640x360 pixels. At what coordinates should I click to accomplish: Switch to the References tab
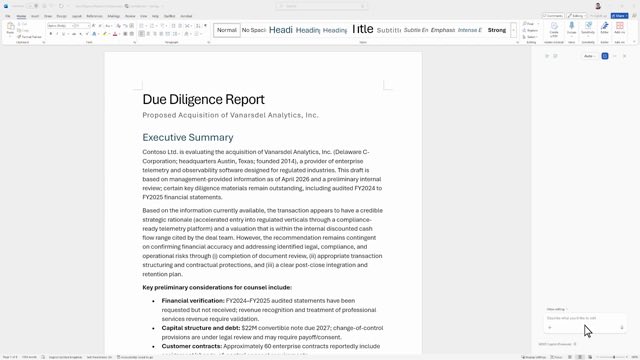point(94,16)
